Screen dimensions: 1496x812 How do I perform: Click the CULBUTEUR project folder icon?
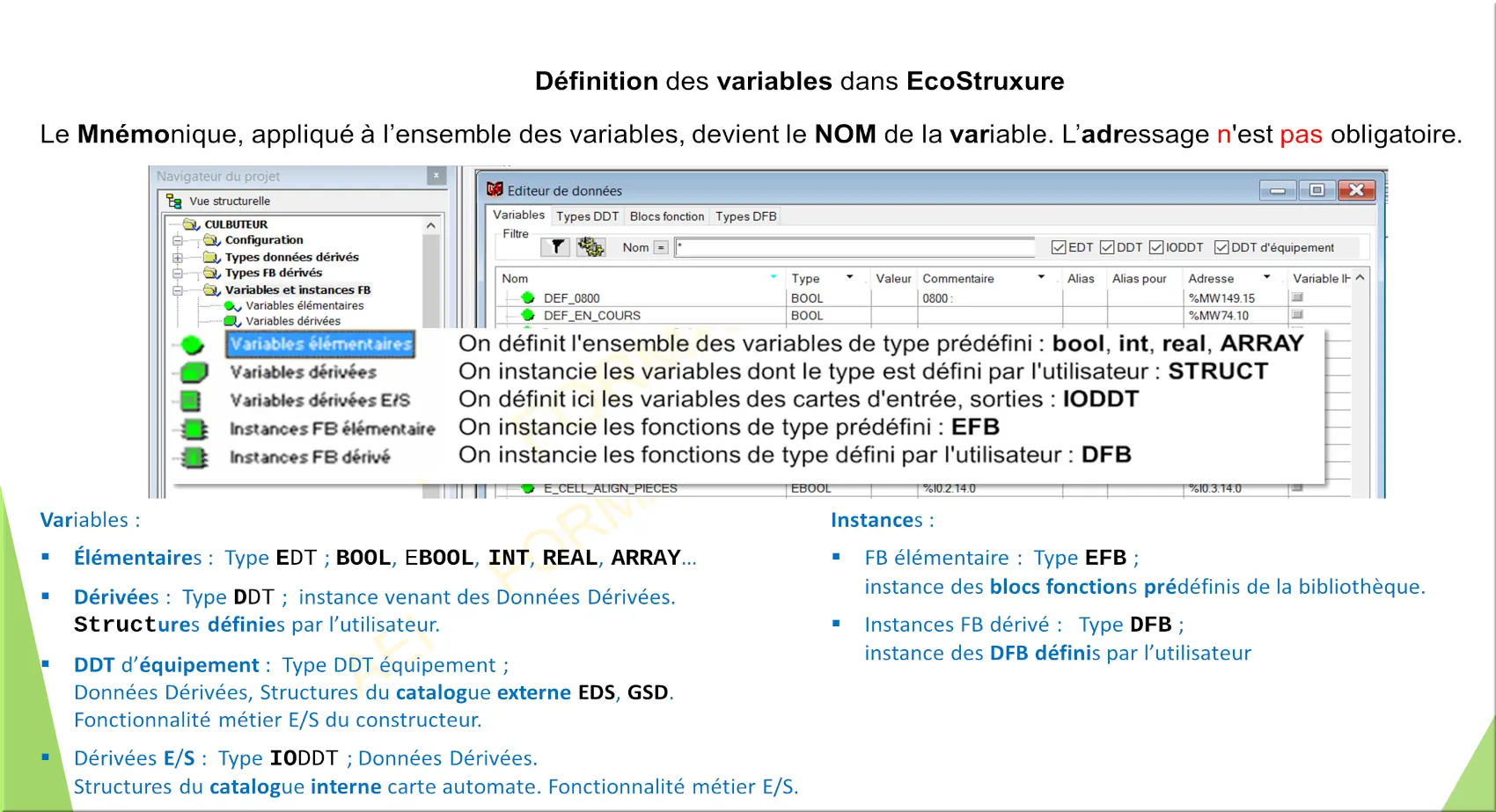click(191, 224)
